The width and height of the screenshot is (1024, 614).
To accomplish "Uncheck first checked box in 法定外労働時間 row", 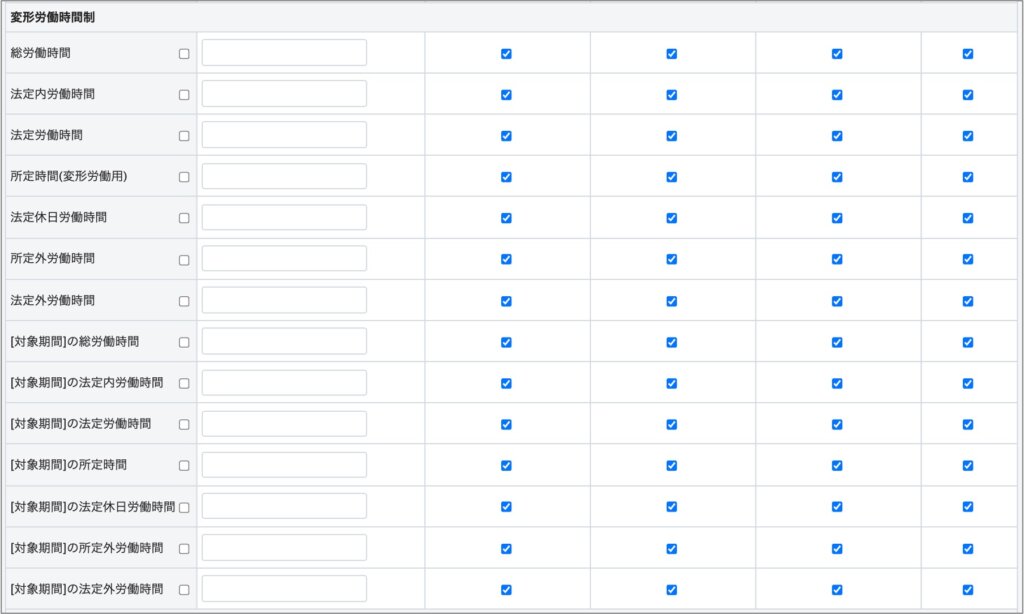I will [x=506, y=301].
